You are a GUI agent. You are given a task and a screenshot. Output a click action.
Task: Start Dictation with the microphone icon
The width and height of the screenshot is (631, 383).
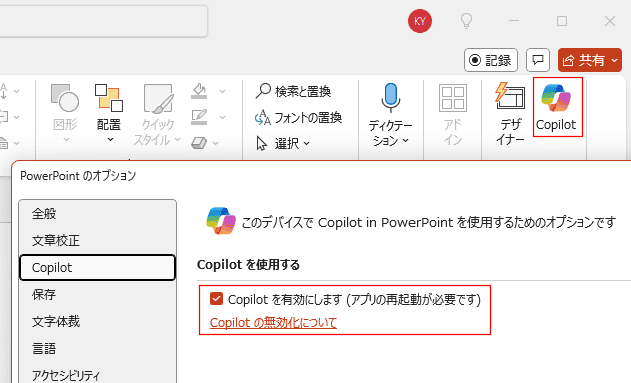[x=390, y=97]
